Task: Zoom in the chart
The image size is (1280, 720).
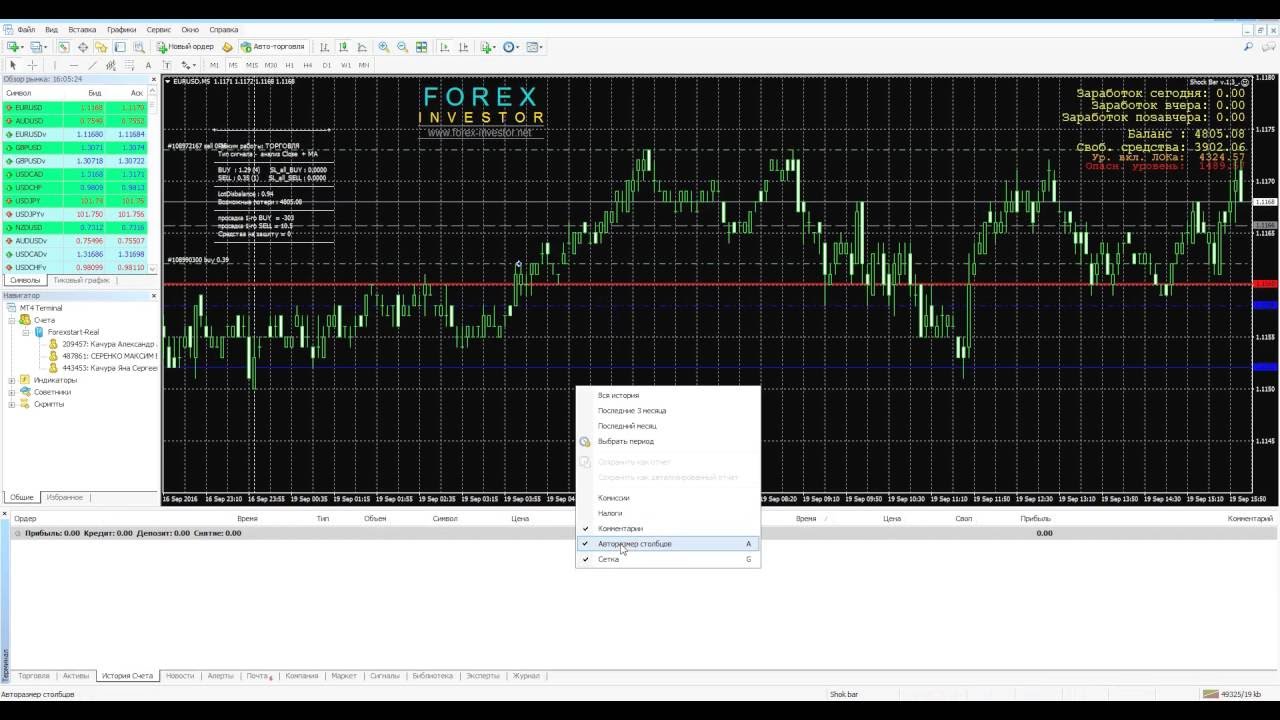Action: [x=384, y=47]
